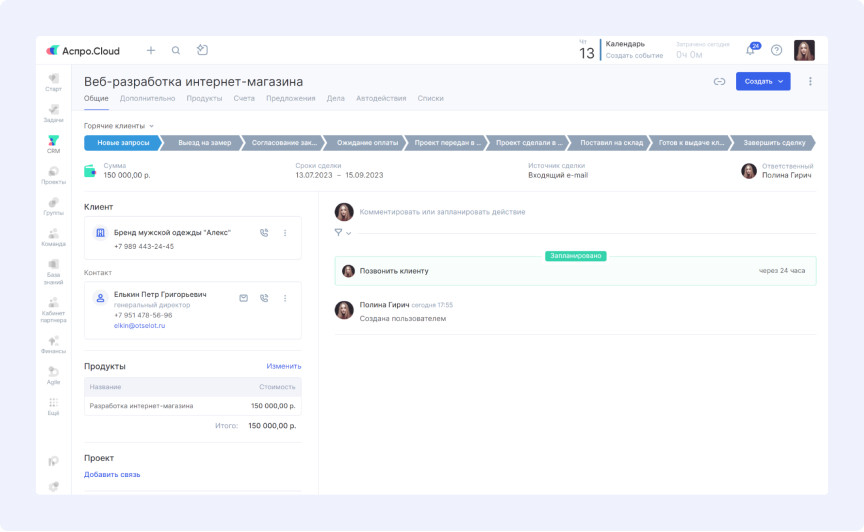
Task: Click the help question mark icon
Action: pyautogui.click(x=777, y=51)
